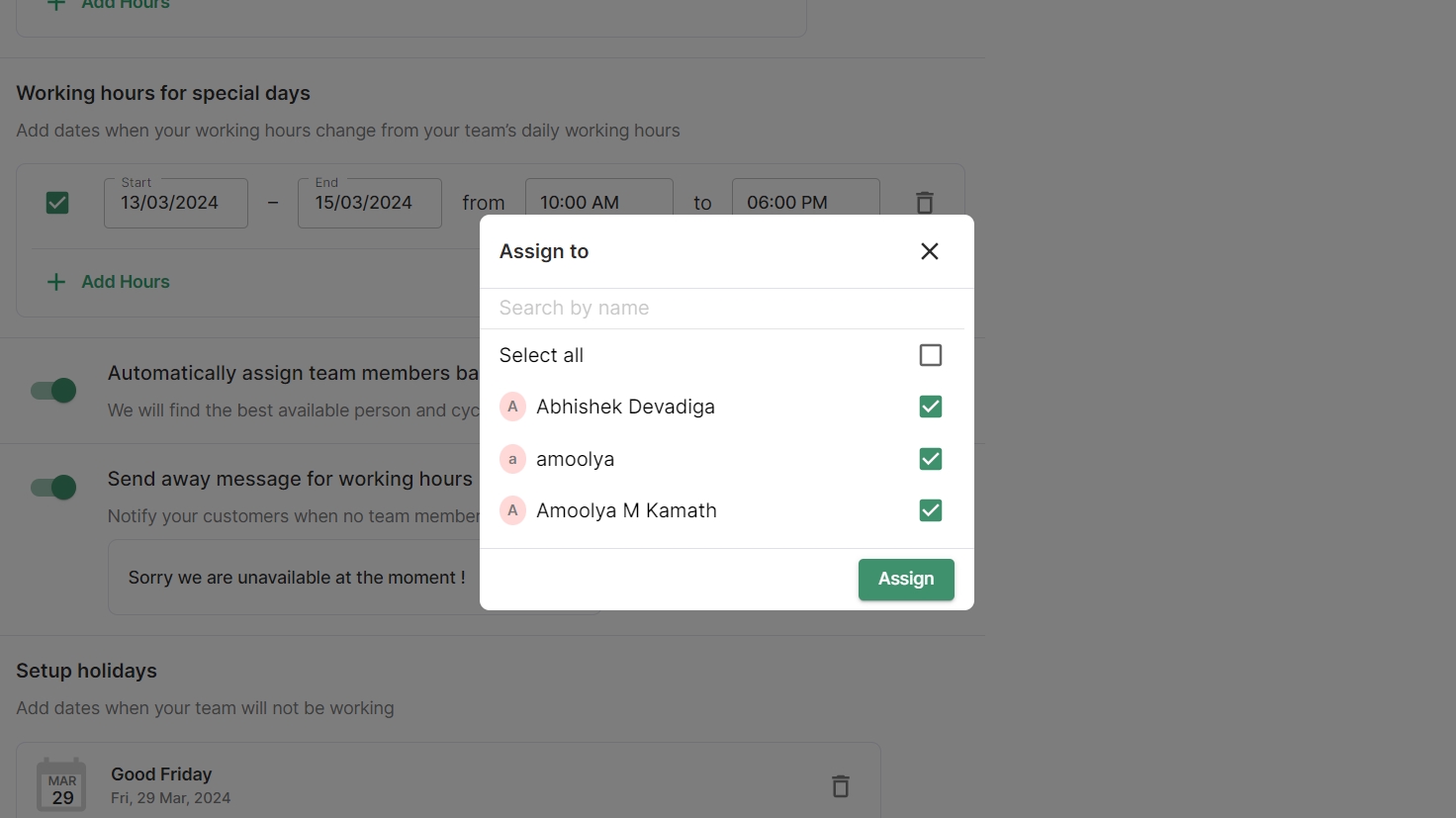The height and width of the screenshot is (818, 1456).
Task: Uncheck the lowercase amoolya checkbox
Action: coord(930,459)
